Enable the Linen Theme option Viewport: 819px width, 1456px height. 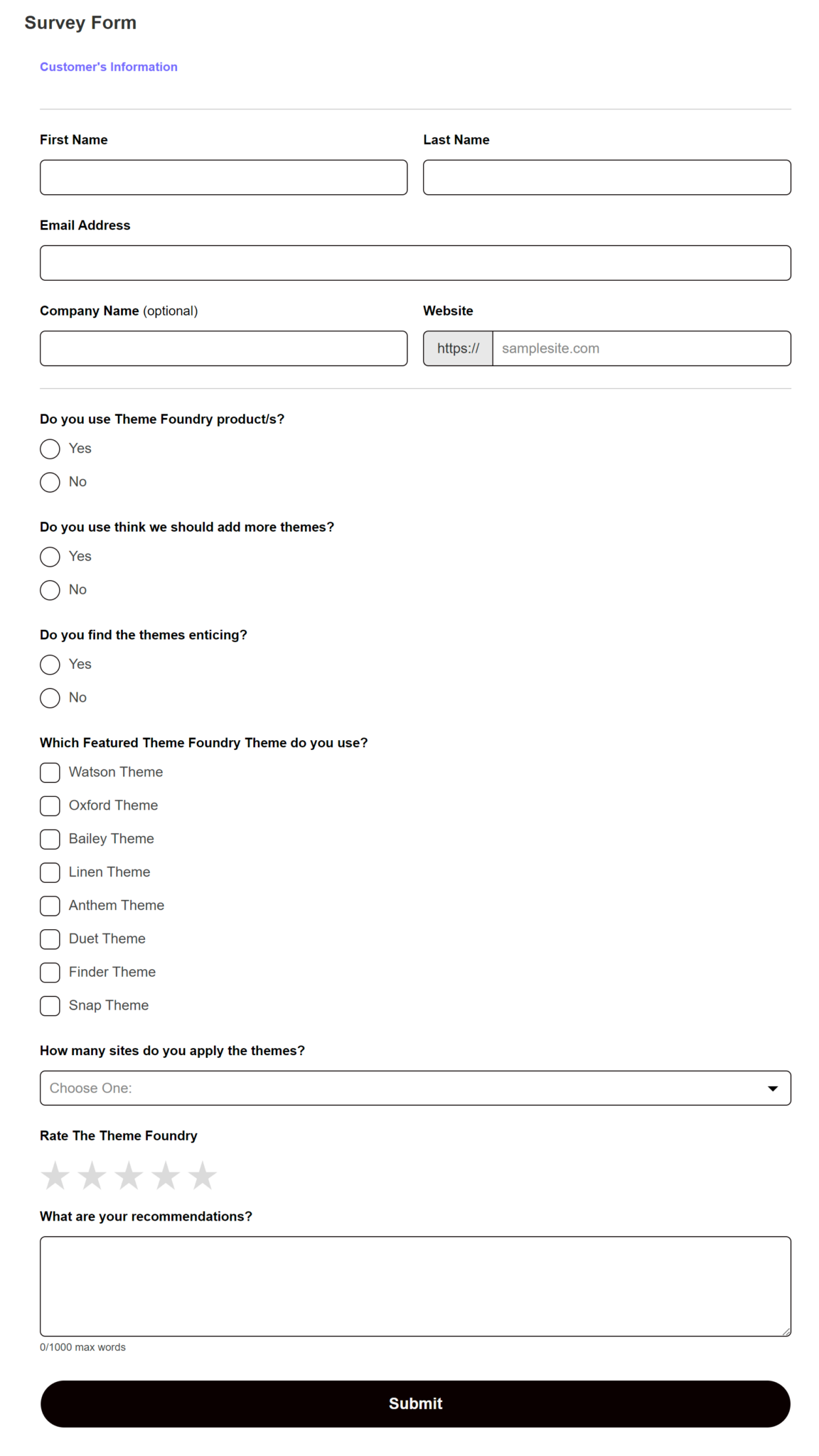pyautogui.click(x=50, y=872)
